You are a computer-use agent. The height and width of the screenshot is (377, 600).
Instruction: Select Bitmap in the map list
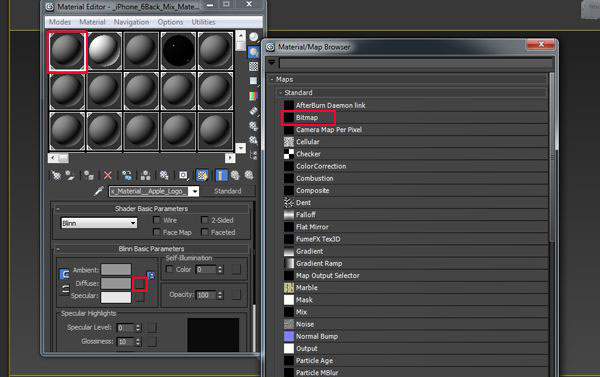pos(307,118)
